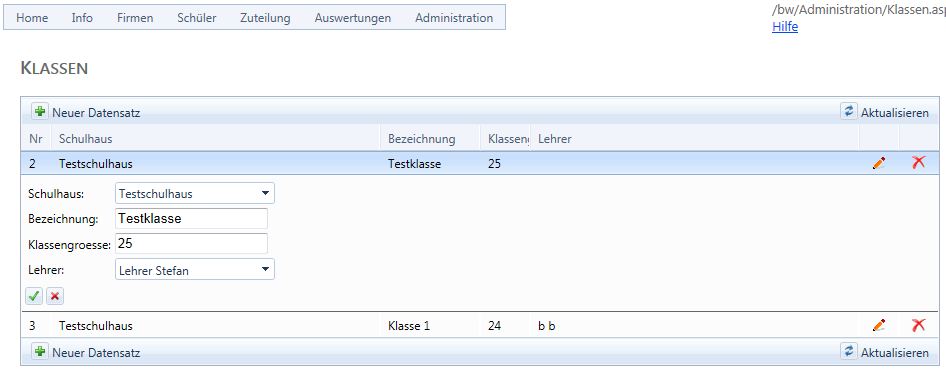Sort by Schulhaus column header
Image resolution: width=946 pixels, height=371 pixels.
(86, 139)
